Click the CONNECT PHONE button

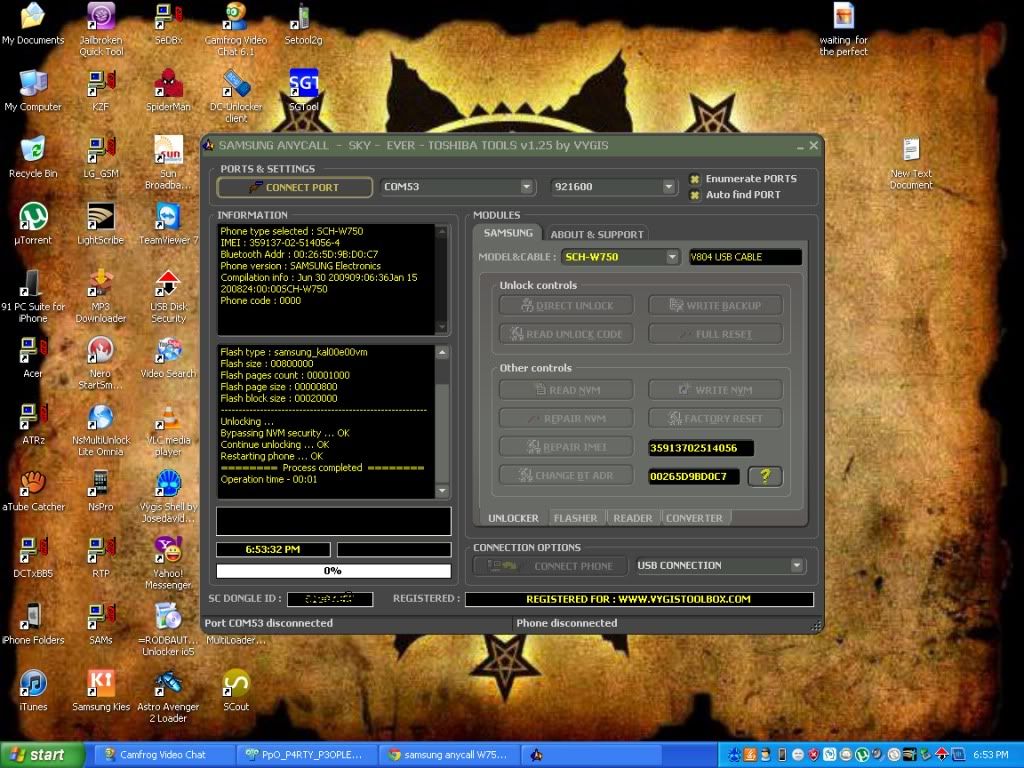[x=551, y=566]
